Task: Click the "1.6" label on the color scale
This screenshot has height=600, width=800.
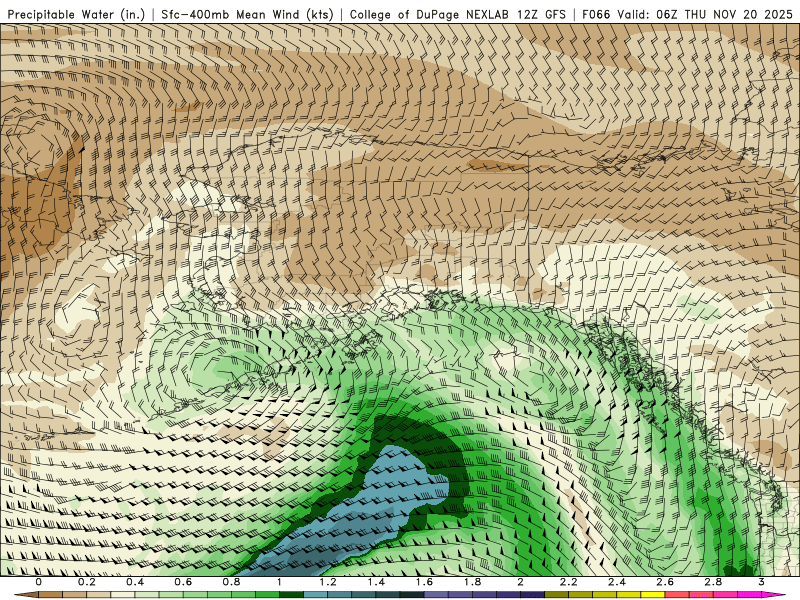Action: [x=424, y=582]
